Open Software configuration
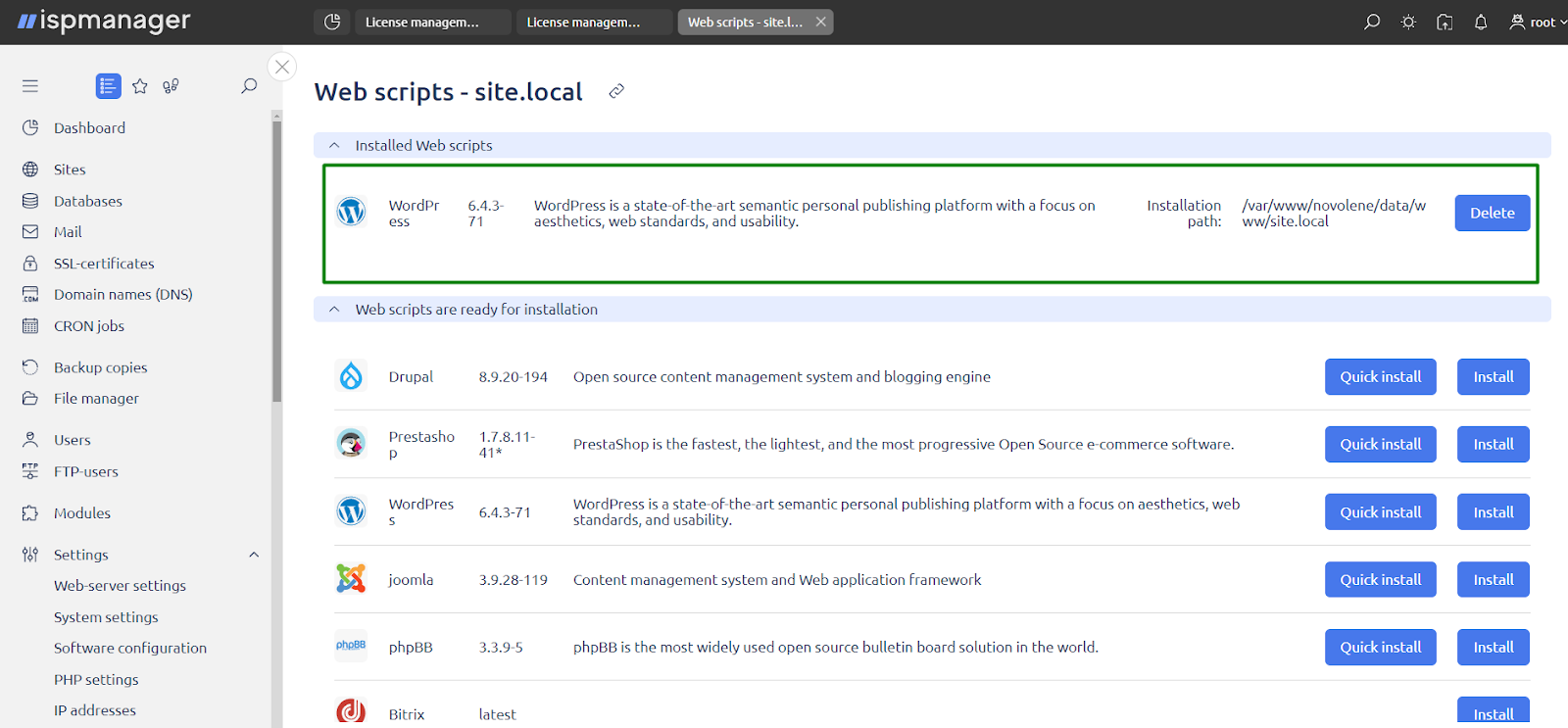 pyautogui.click(x=130, y=648)
